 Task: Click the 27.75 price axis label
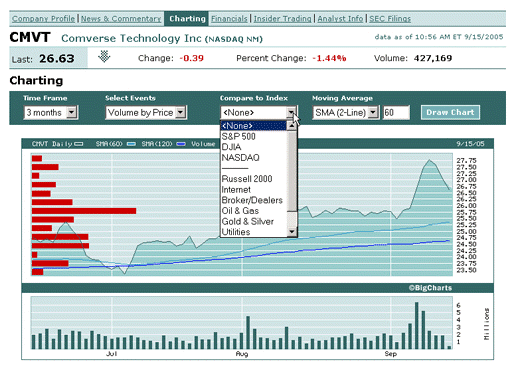pos(466,160)
